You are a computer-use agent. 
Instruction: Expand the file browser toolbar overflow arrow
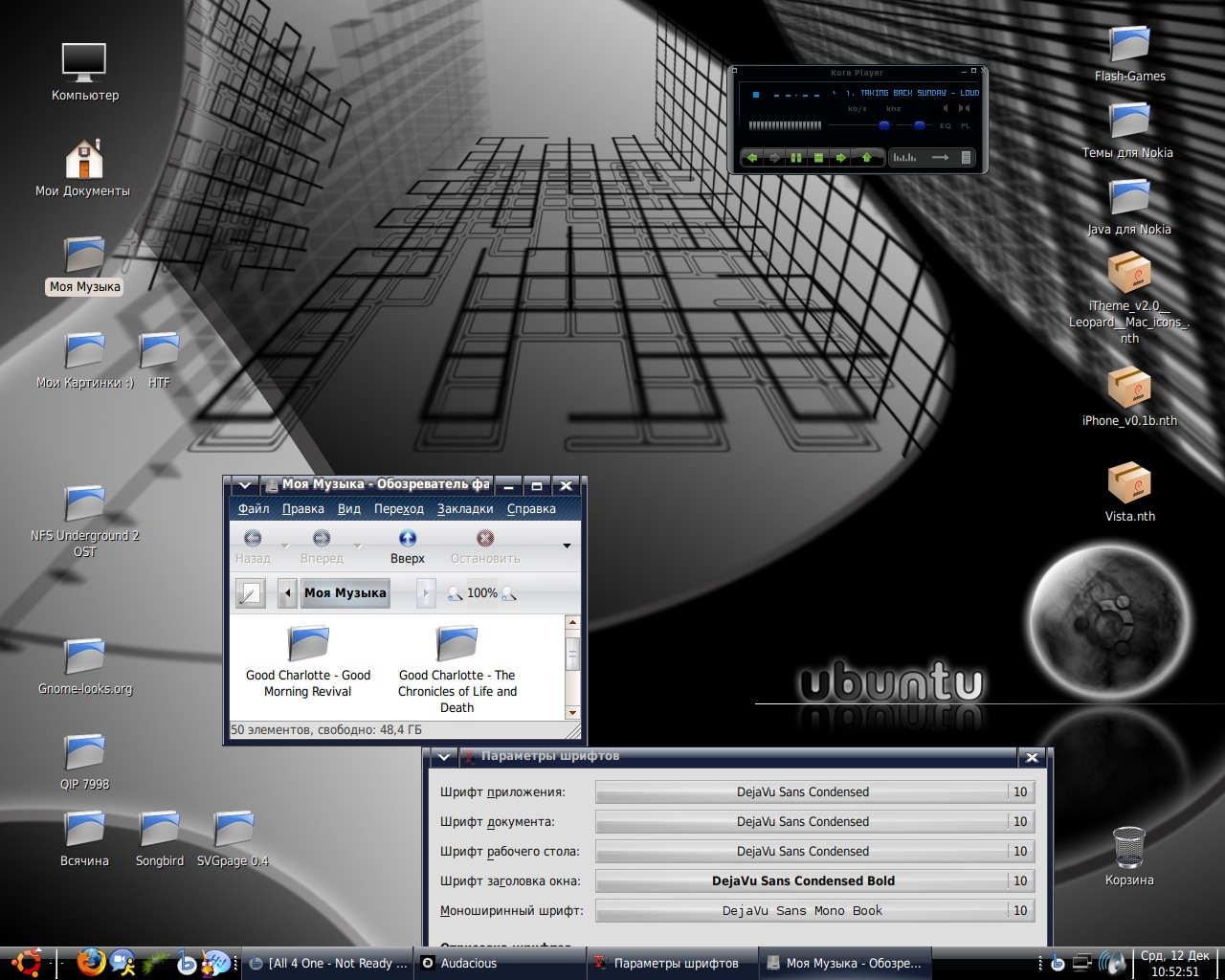[567, 546]
